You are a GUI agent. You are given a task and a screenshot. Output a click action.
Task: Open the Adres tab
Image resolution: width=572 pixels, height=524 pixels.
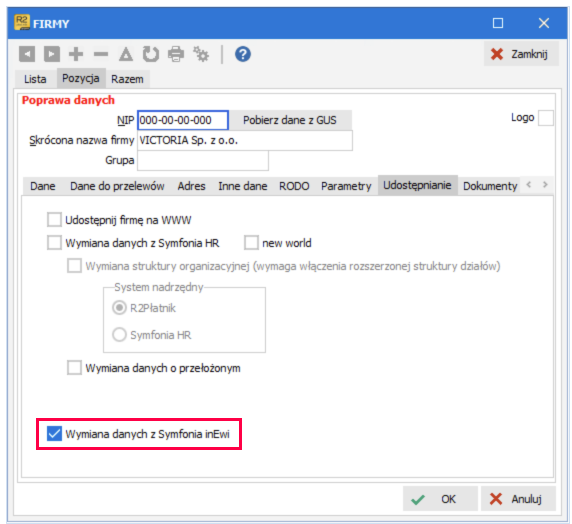[x=192, y=186]
